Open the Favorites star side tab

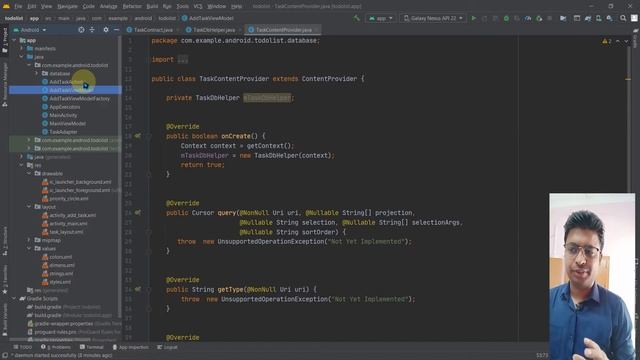point(4,280)
